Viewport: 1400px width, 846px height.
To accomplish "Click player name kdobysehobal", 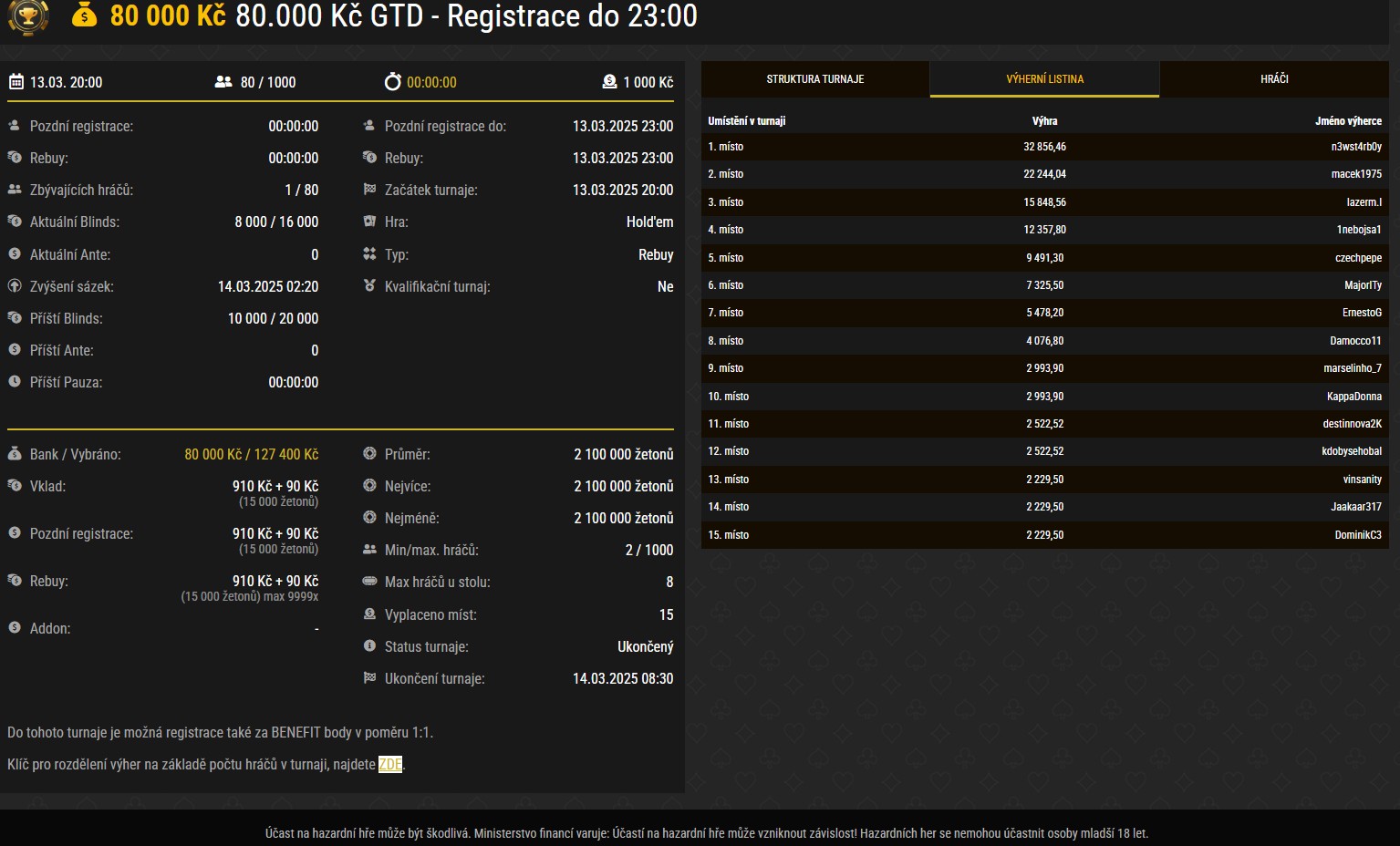I will tap(1352, 451).
